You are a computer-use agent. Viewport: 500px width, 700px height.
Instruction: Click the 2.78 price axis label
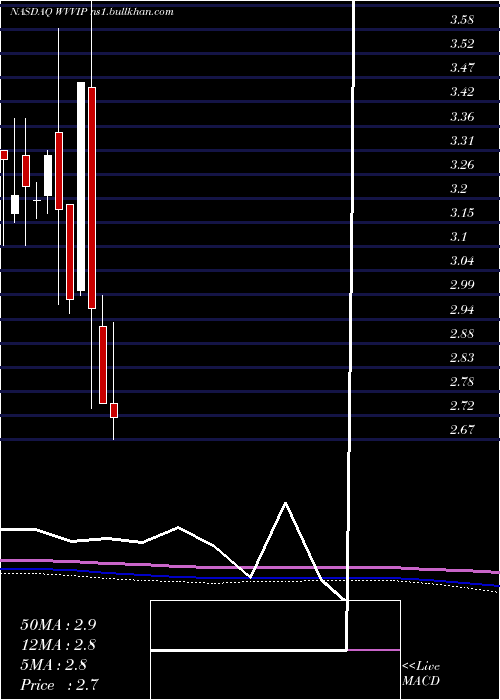(462, 382)
